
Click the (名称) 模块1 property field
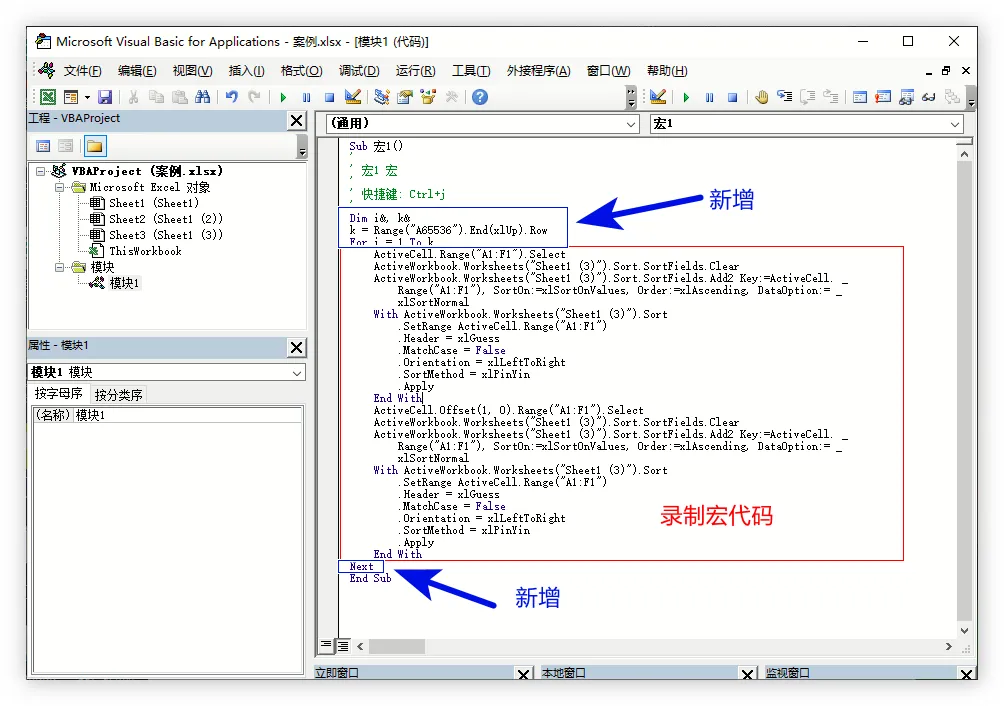(168, 415)
